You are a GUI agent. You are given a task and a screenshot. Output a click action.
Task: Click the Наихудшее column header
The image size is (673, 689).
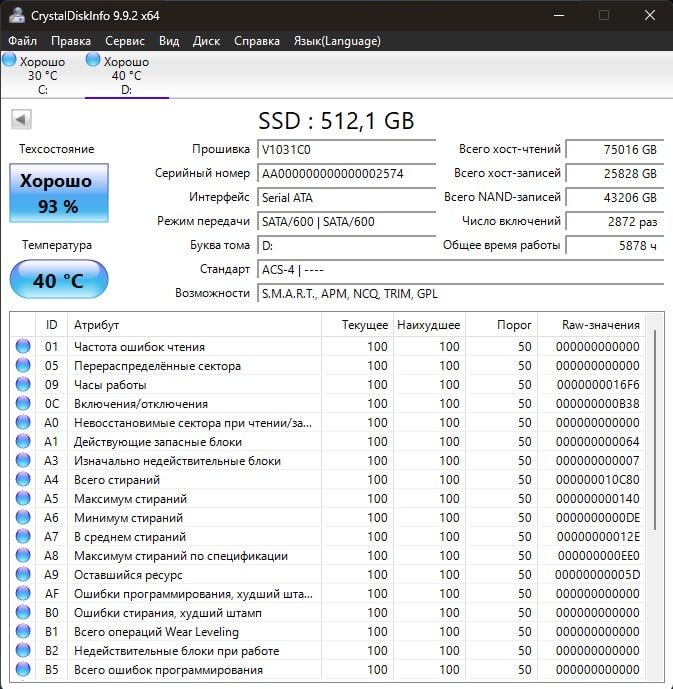(x=429, y=325)
